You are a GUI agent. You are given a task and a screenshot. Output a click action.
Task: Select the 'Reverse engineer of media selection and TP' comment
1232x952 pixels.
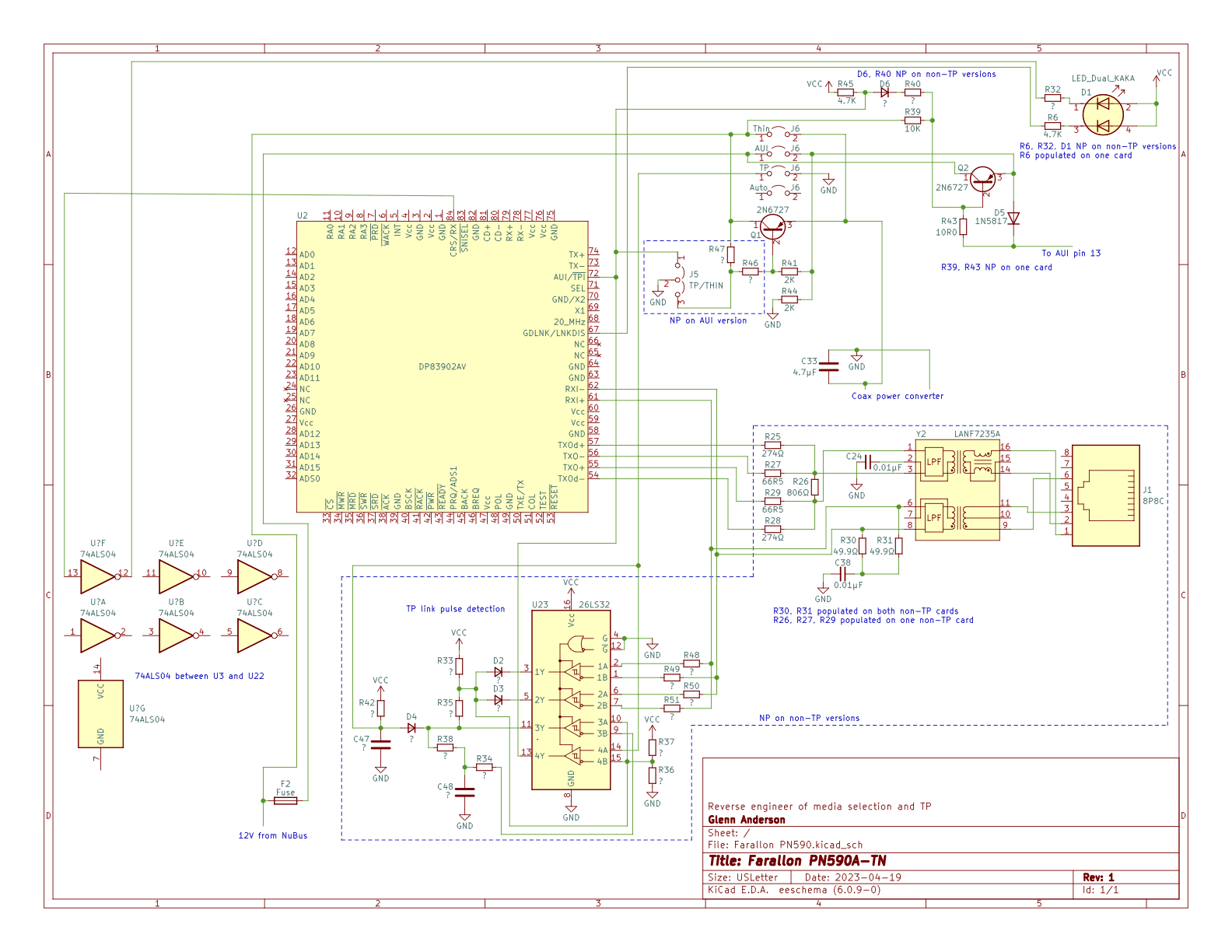820,807
